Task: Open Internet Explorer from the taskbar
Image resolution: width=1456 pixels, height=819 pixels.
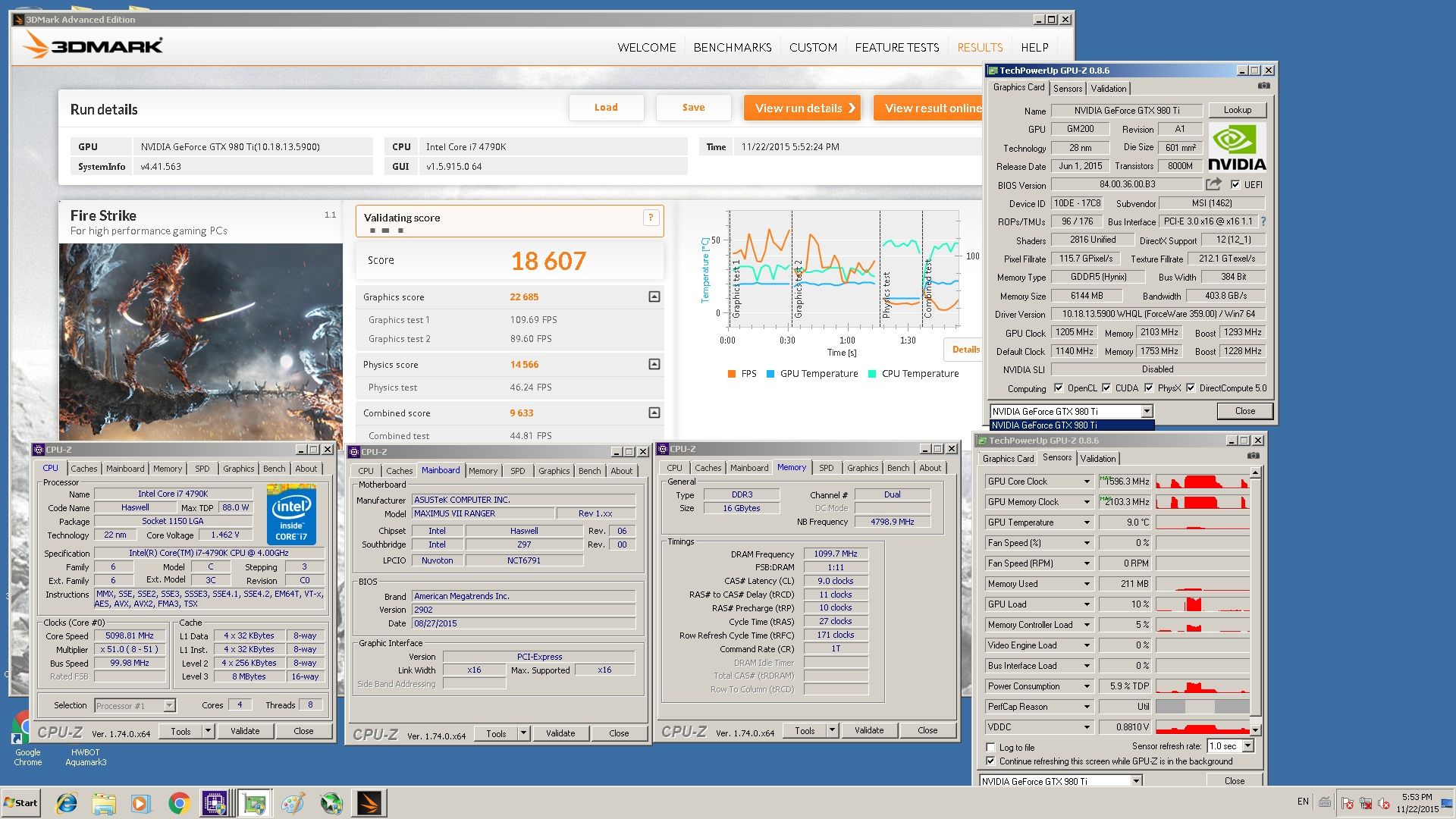Action: coord(67,802)
